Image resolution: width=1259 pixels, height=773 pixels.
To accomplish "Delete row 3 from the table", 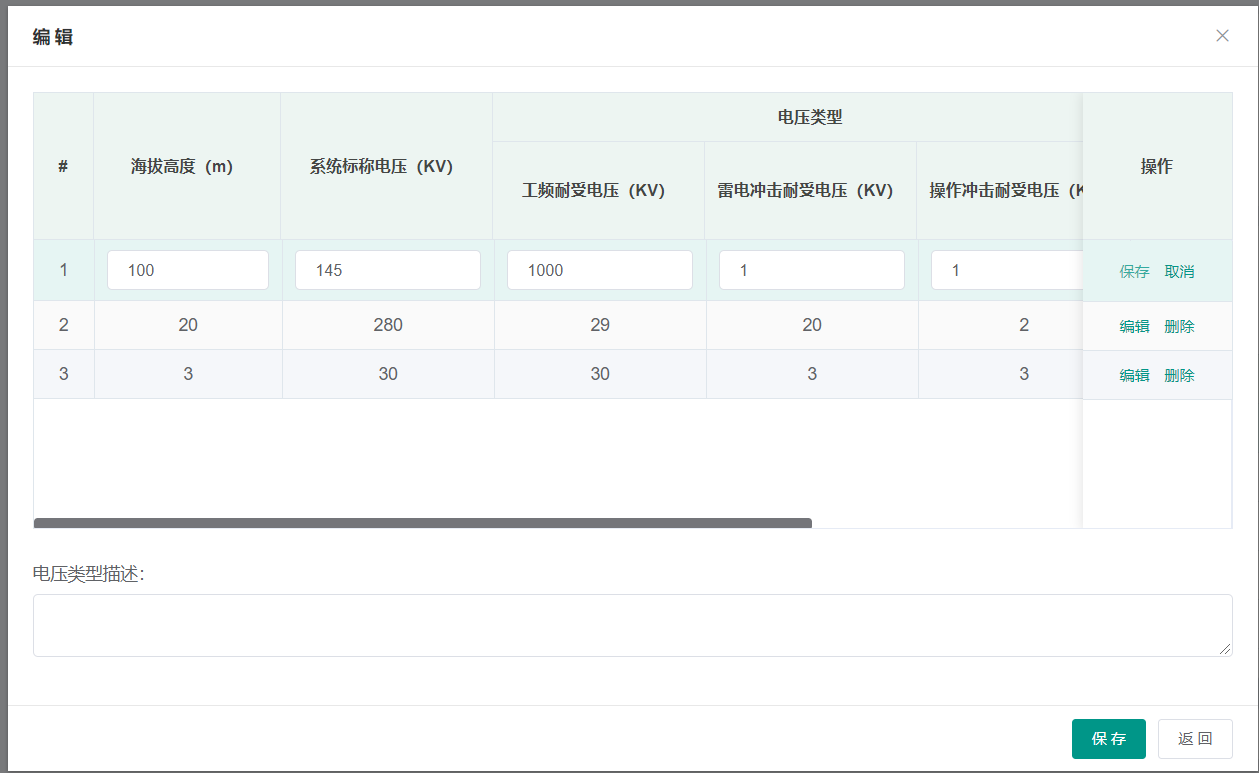I will pos(1180,374).
